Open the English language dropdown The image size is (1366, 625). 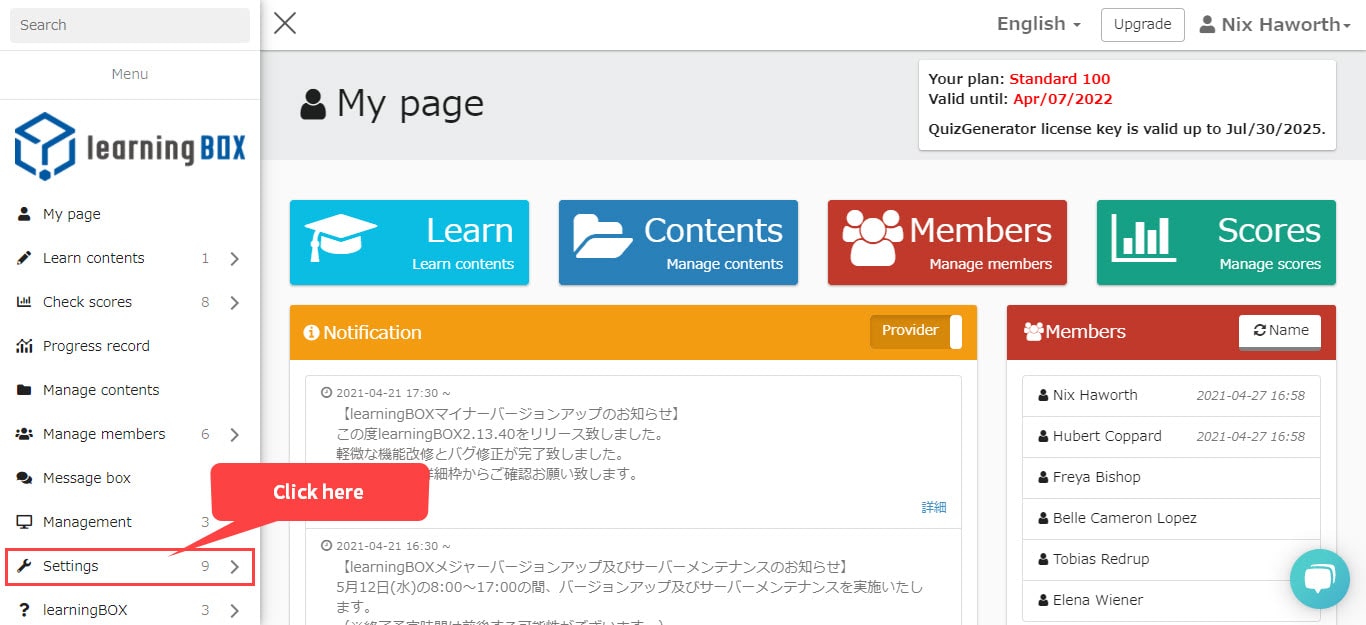(x=1038, y=25)
